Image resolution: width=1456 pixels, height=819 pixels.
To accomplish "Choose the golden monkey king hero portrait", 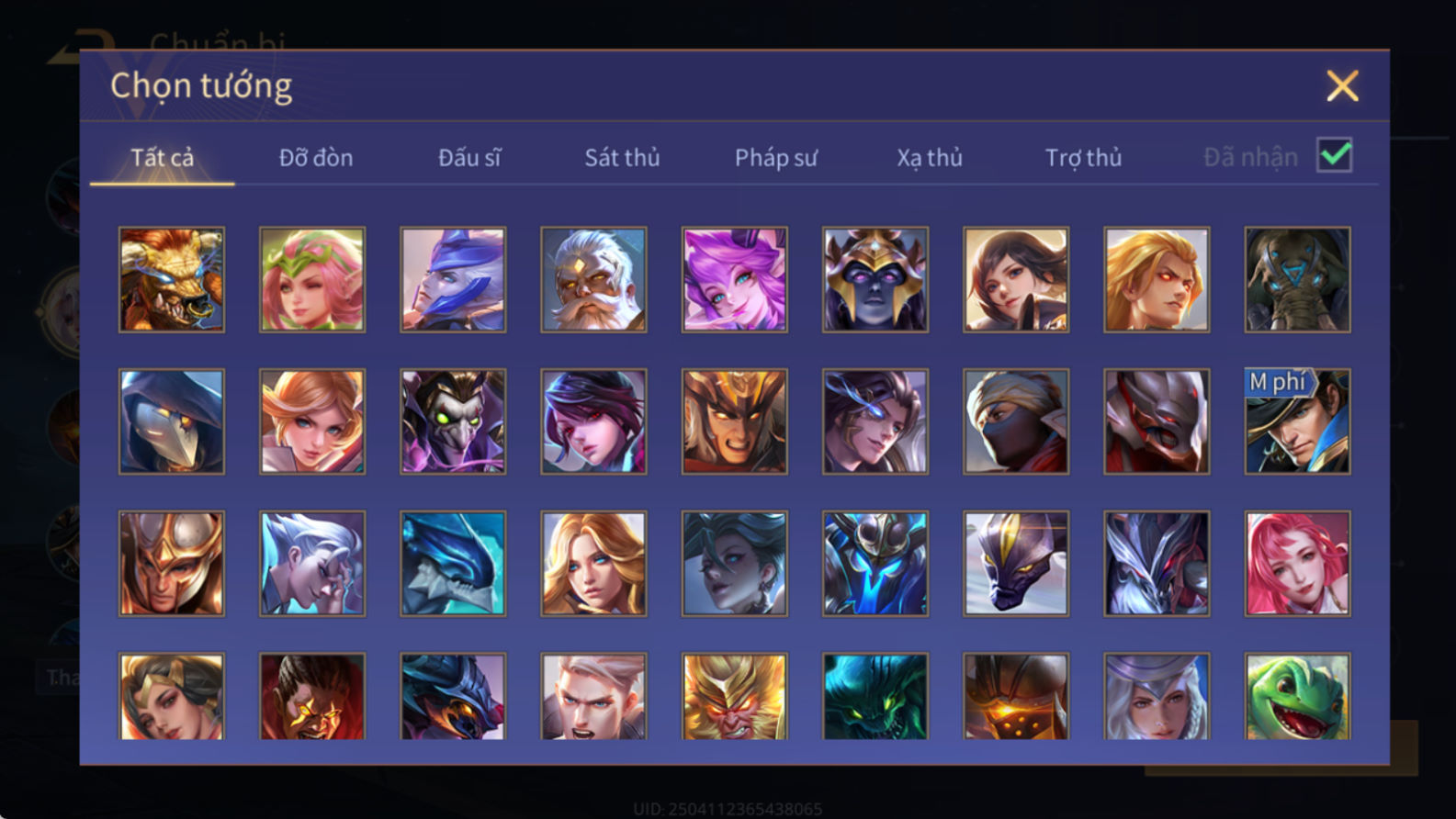I will click(x=734, y=696).
